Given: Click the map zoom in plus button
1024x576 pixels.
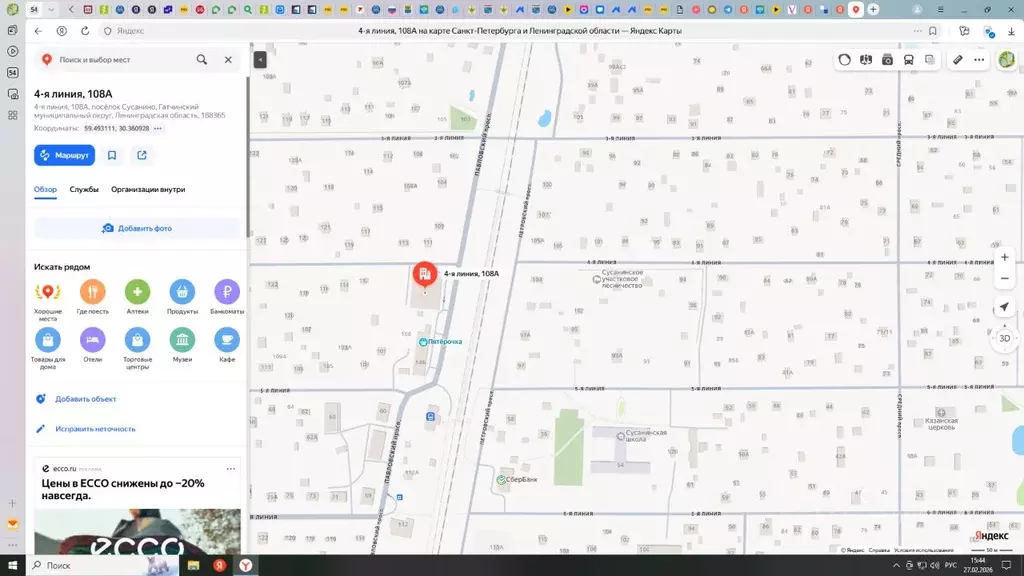Looking at the screenshot, I should (x=1004, y=257).
